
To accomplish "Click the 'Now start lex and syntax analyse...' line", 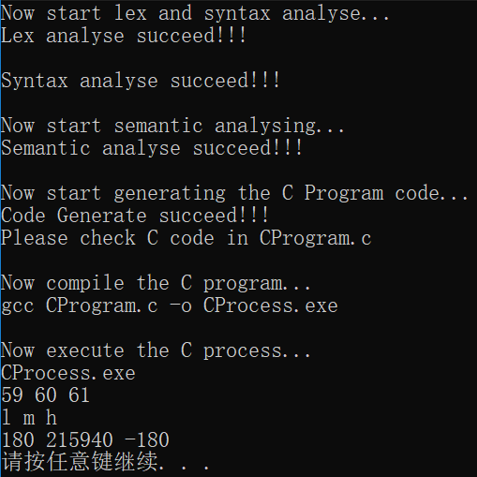I will pos(195,14).
